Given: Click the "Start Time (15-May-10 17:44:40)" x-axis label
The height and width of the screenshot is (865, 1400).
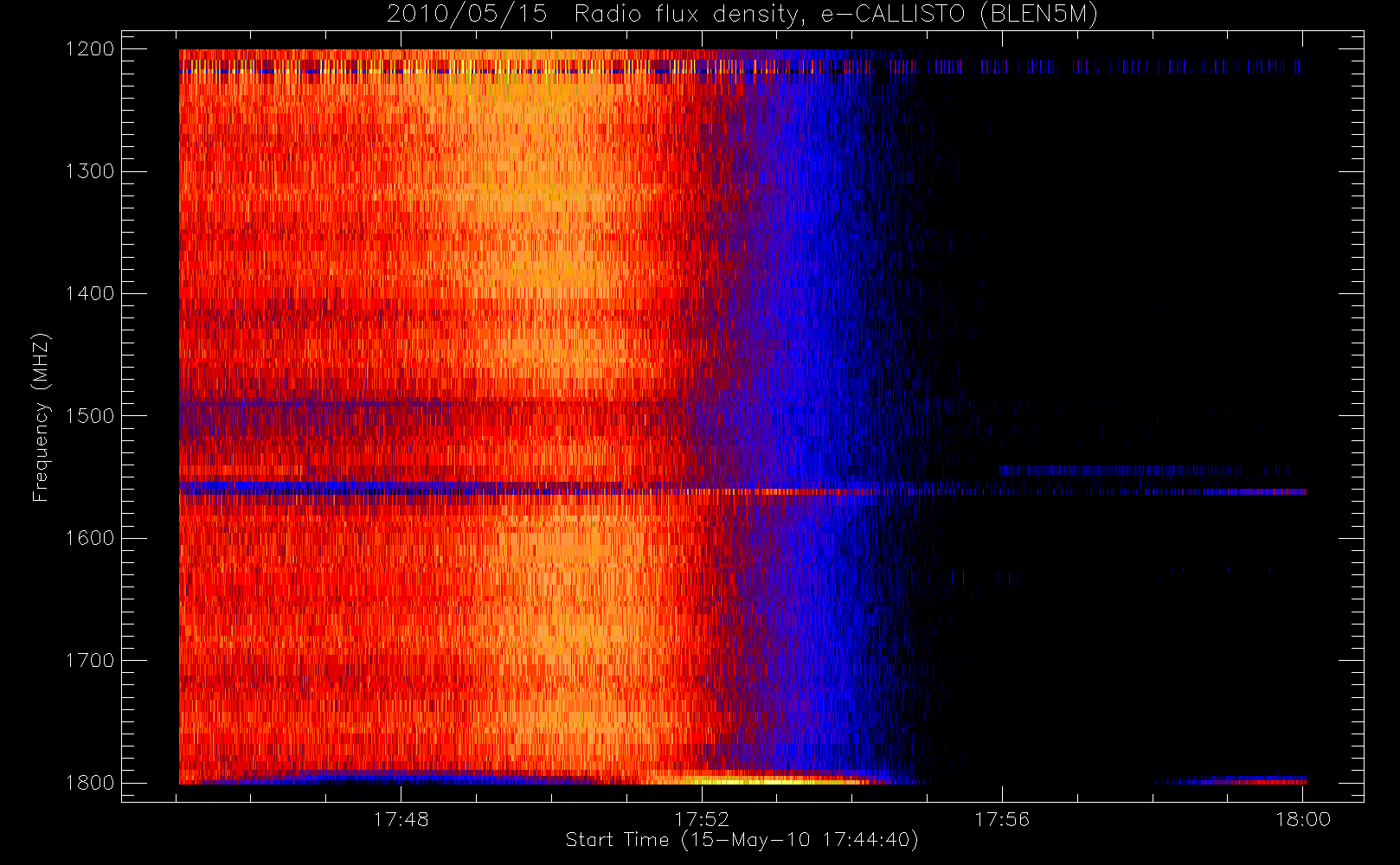Looking at the screenshot, I should point(742,840).
